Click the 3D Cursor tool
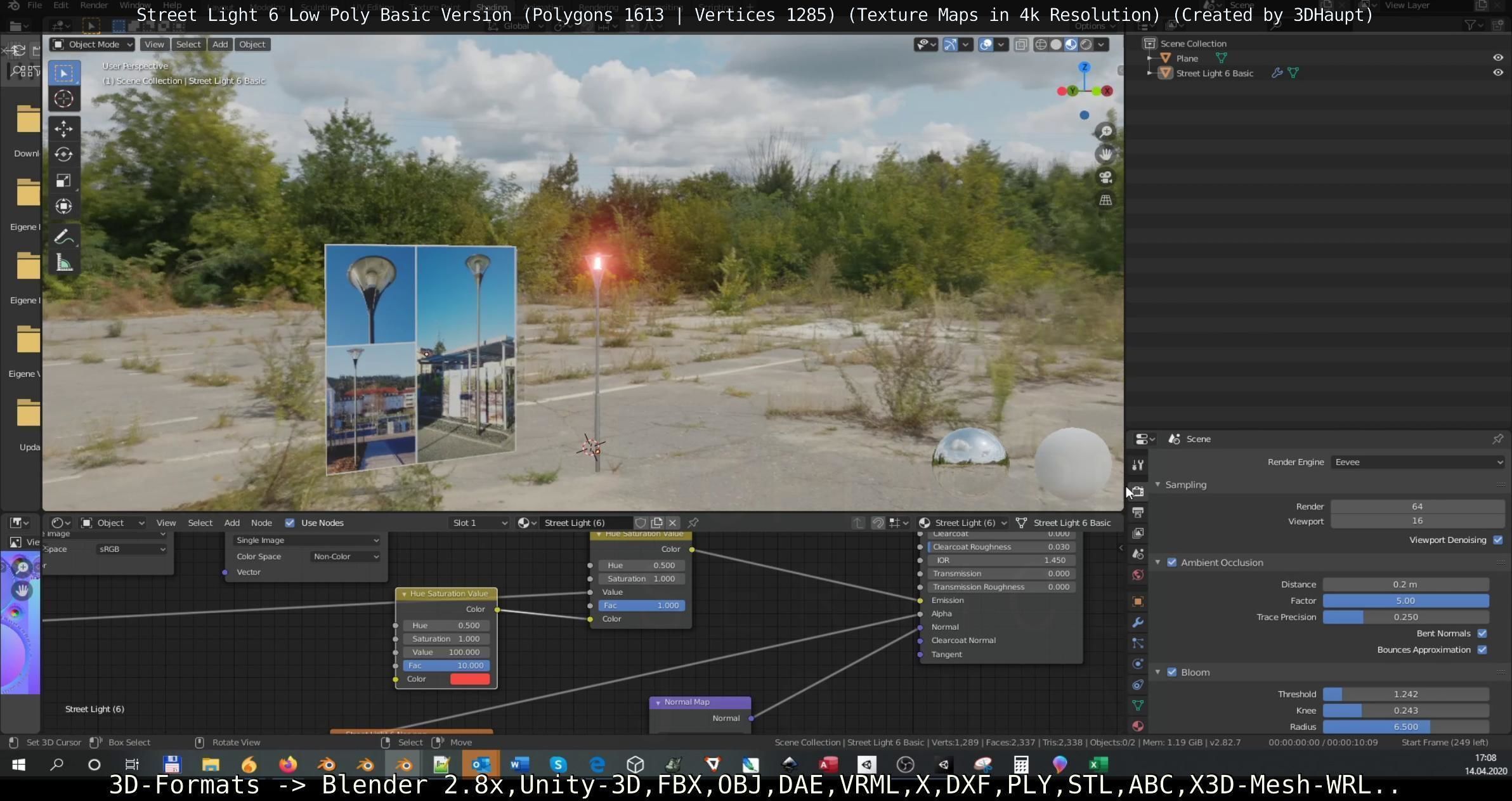Screen dimensions: 1512x801 click(x=63, y=99)
